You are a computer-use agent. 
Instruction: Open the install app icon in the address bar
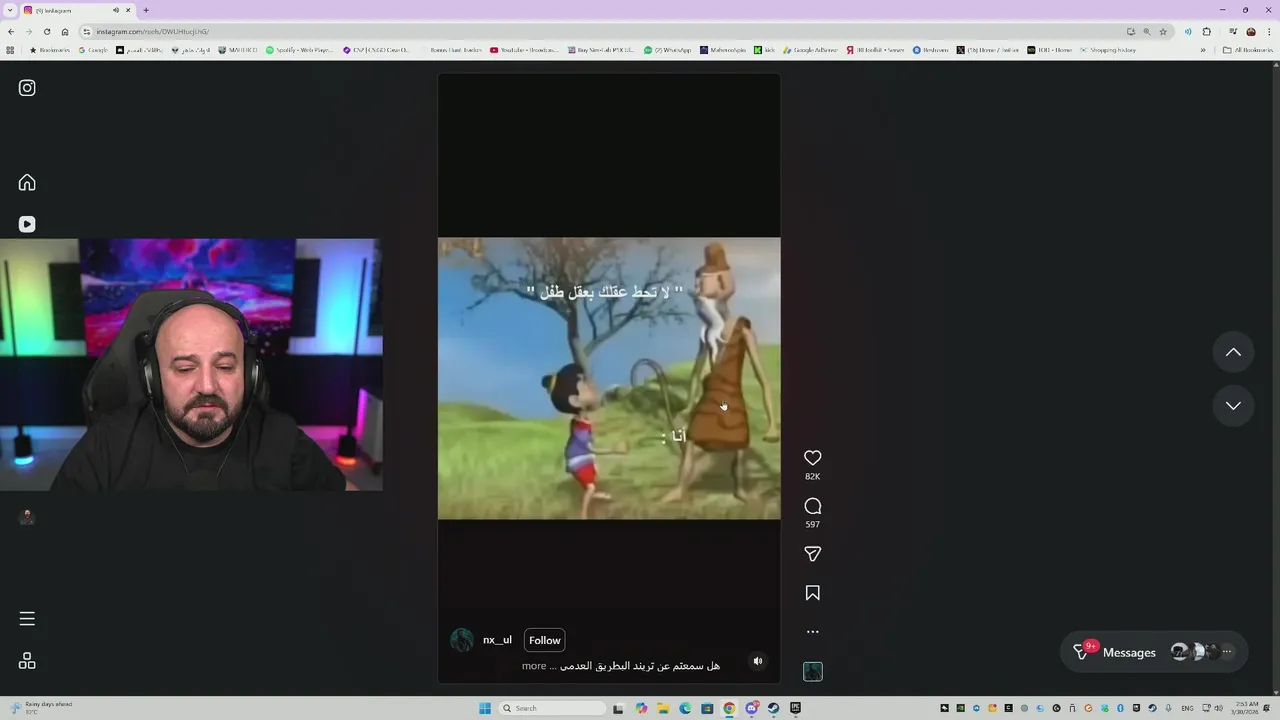click(x=1131, y=32)
